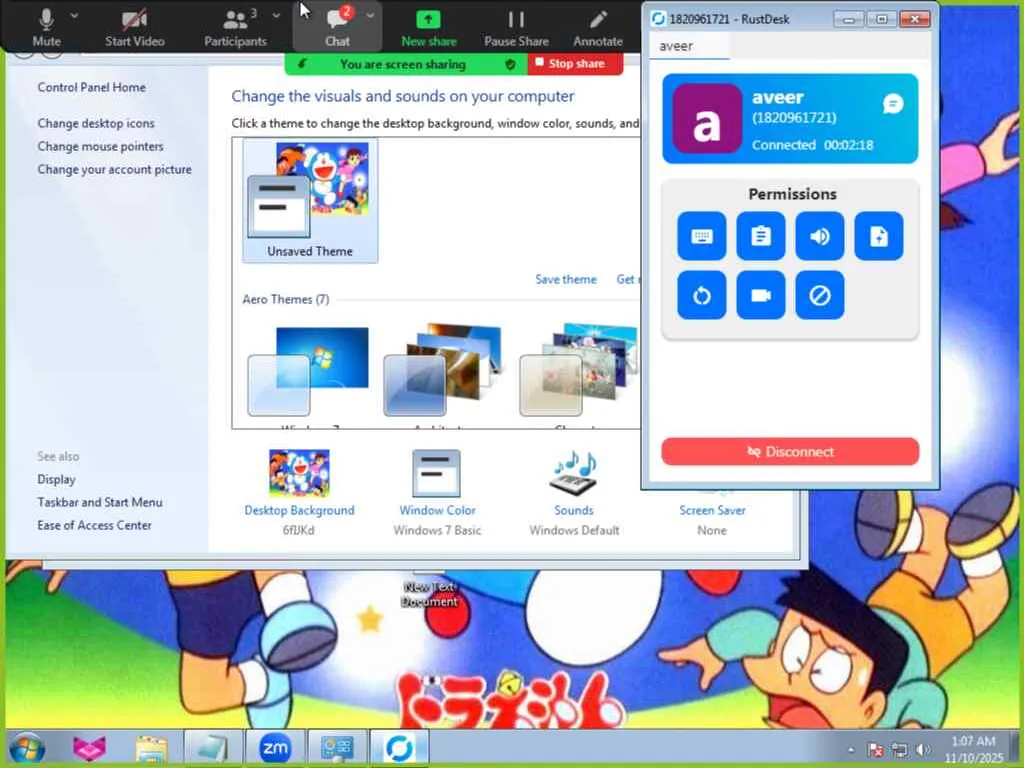Toggle keyboard permission in RustDesk

[701, 236]
